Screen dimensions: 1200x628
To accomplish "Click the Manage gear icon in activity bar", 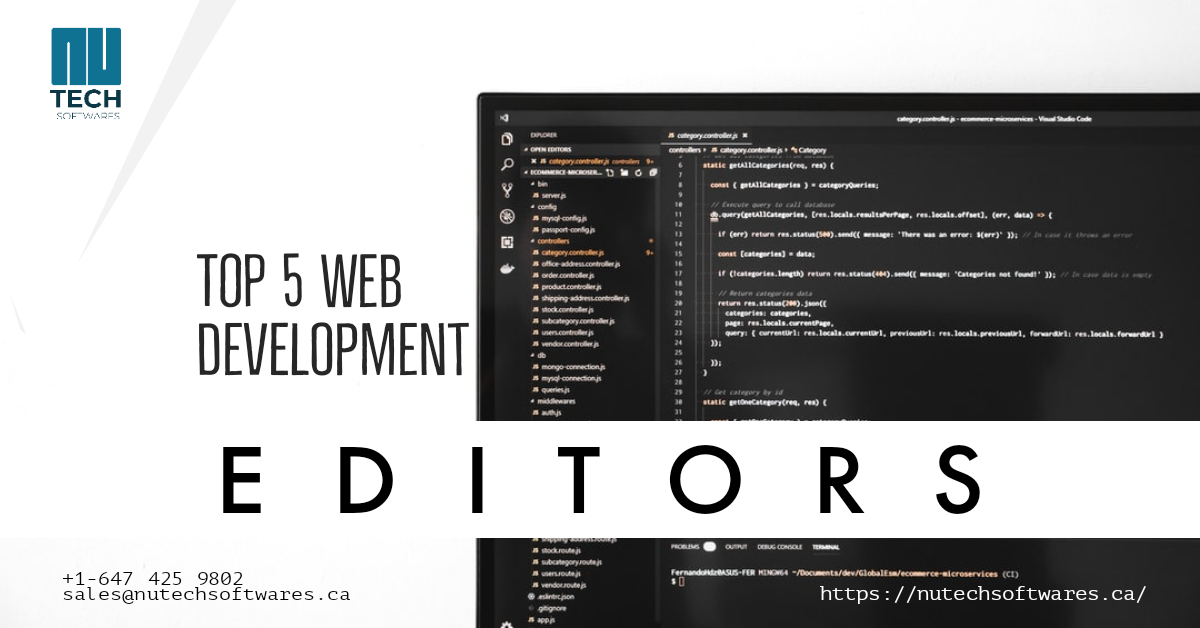I will [507, 624].
